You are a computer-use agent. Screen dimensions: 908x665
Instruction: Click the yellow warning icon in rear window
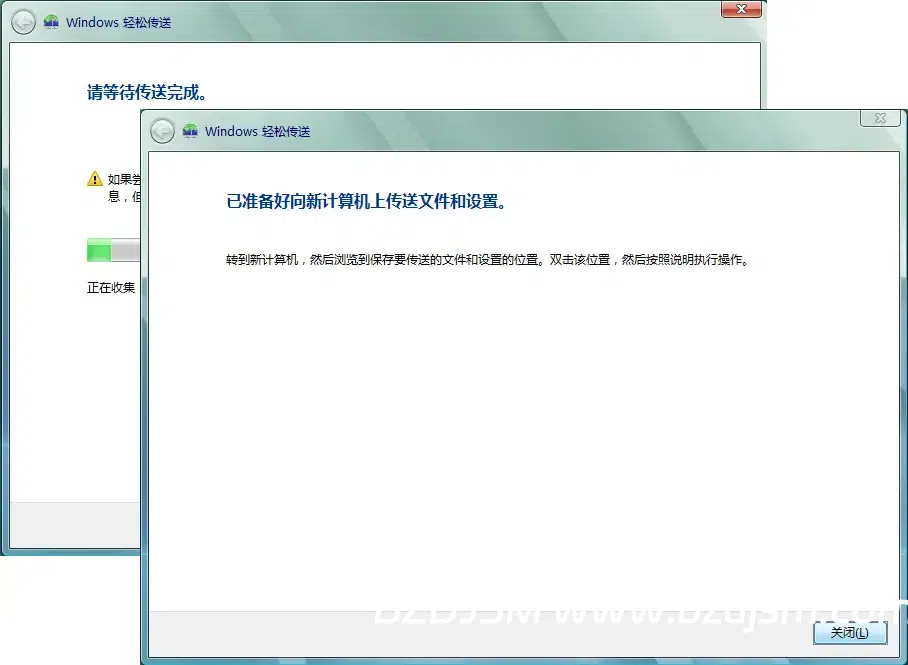95,179
